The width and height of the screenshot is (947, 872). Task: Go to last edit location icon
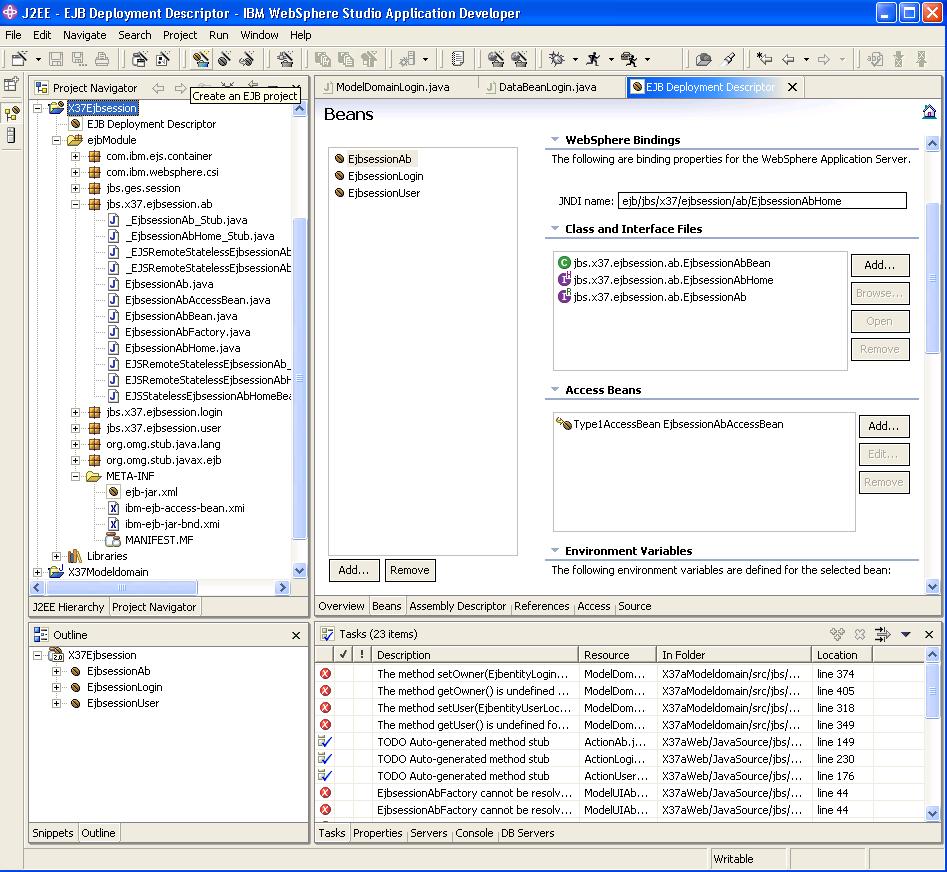(x=764, y=59)
